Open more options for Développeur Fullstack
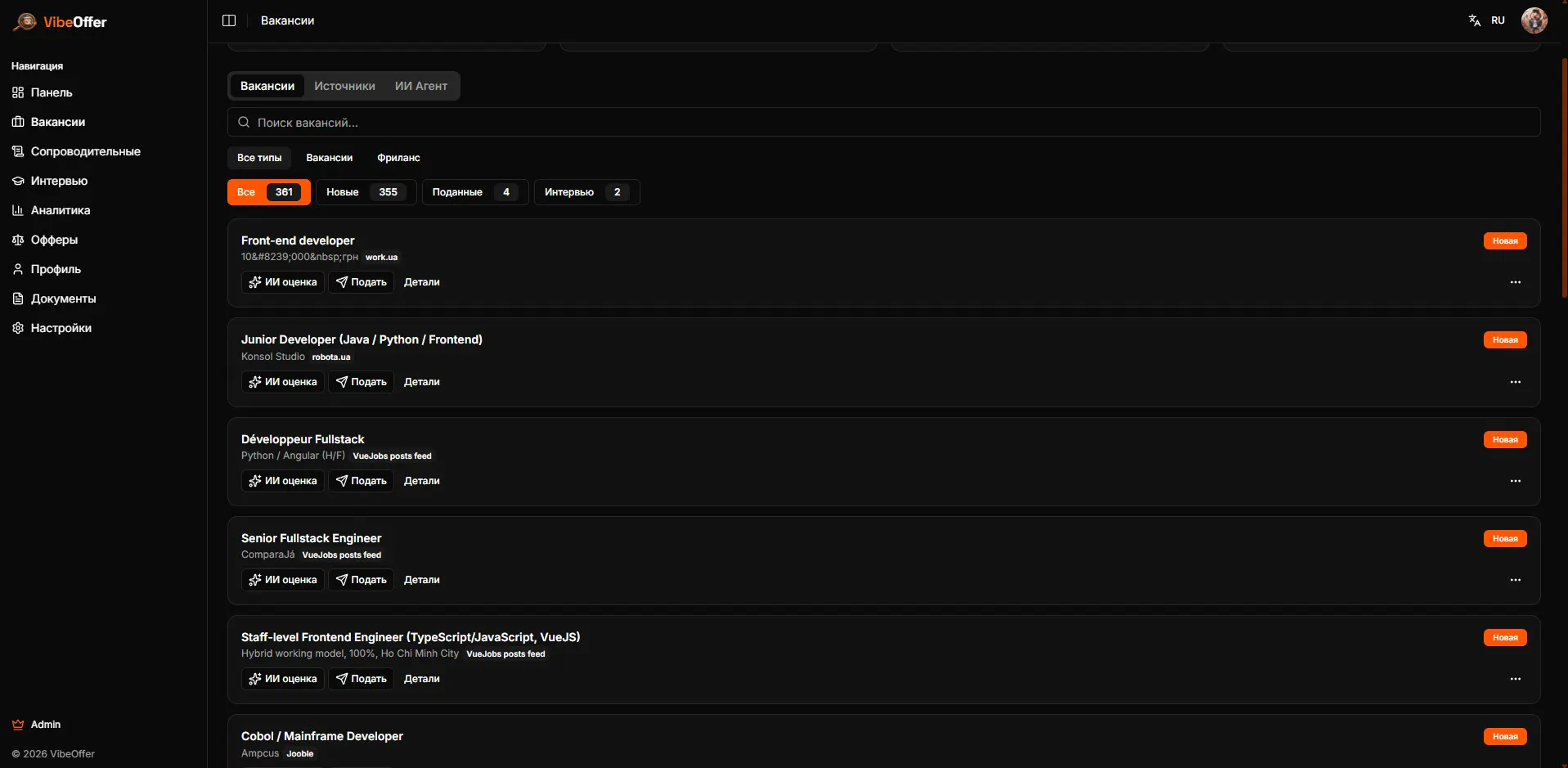This screenshot has height=768, width=1568. coord(1516,481)
